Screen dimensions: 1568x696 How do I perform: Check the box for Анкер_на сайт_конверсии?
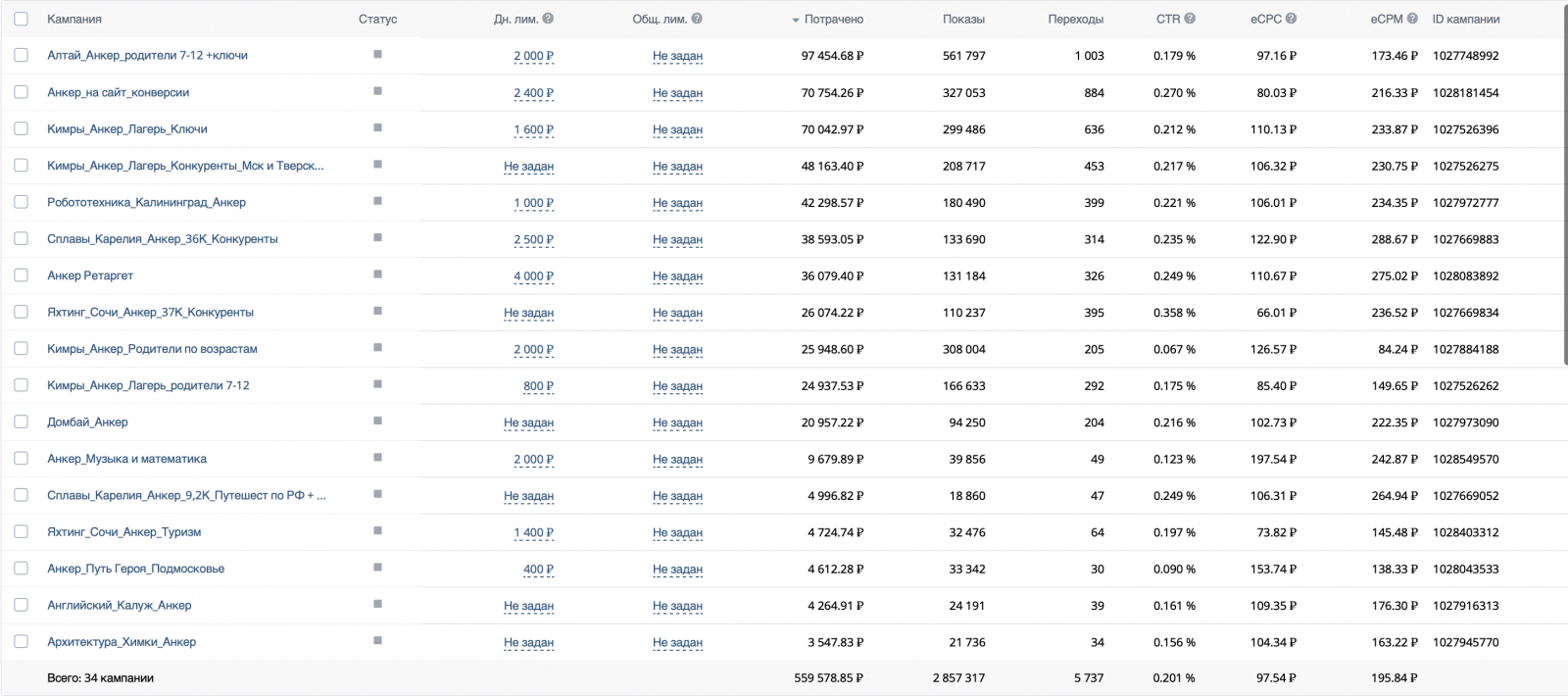point(21,92)
